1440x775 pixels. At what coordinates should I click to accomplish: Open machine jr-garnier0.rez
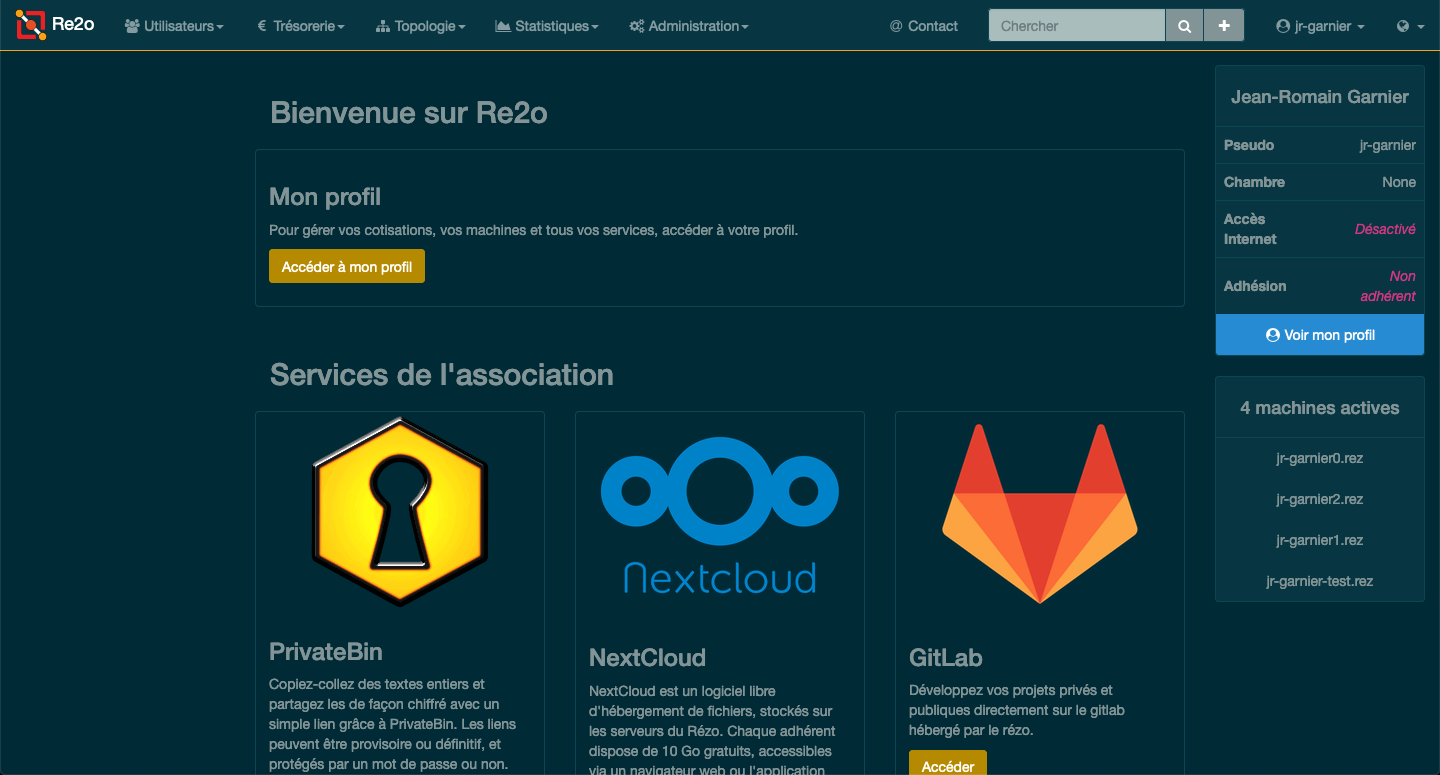point(1320,458)
